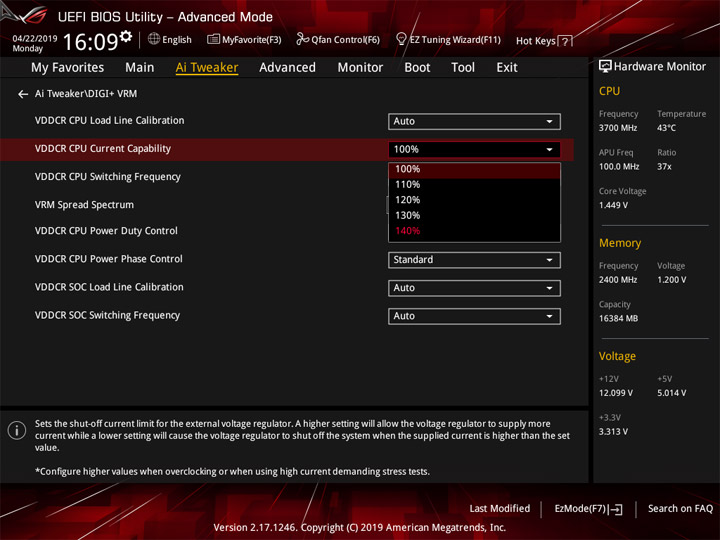
Task: Open Search on FAQ
Action: (x=681, y=508)
